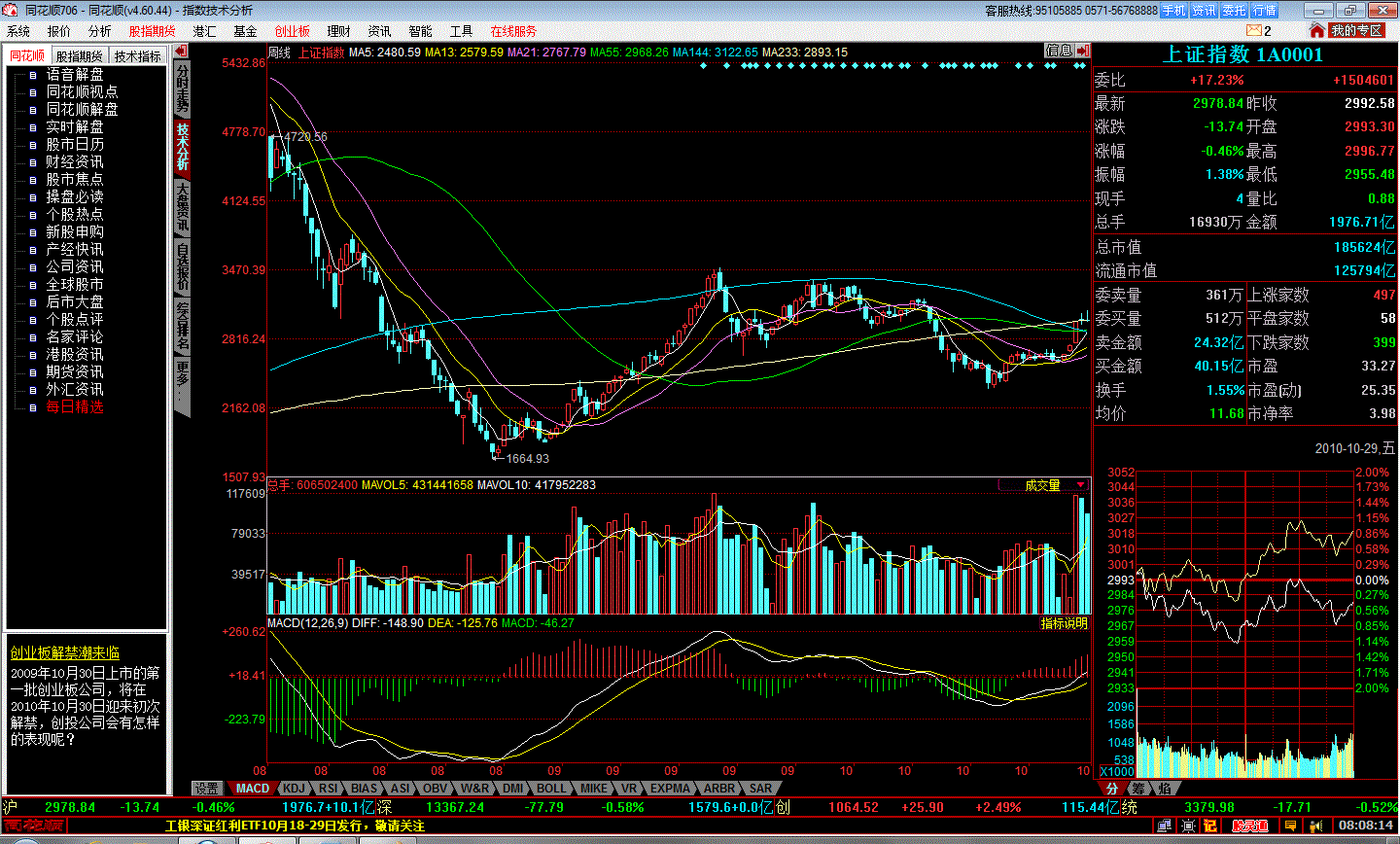1400x844 pixels.
Task: Click the scrolling ETF announcement ticker
Action: (x=295, y=826)
